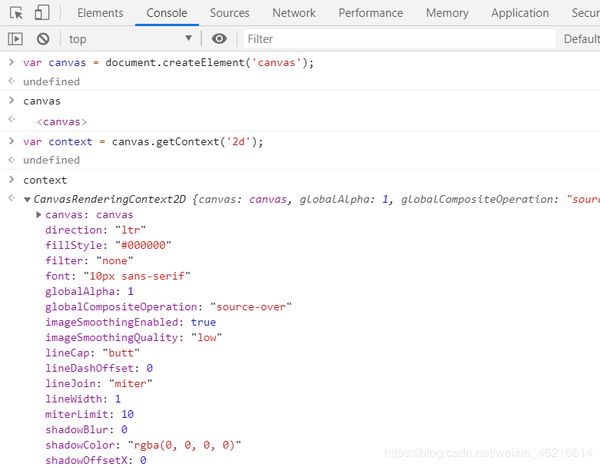
Task: Open the Memory tab
Action: pos(447,13)
